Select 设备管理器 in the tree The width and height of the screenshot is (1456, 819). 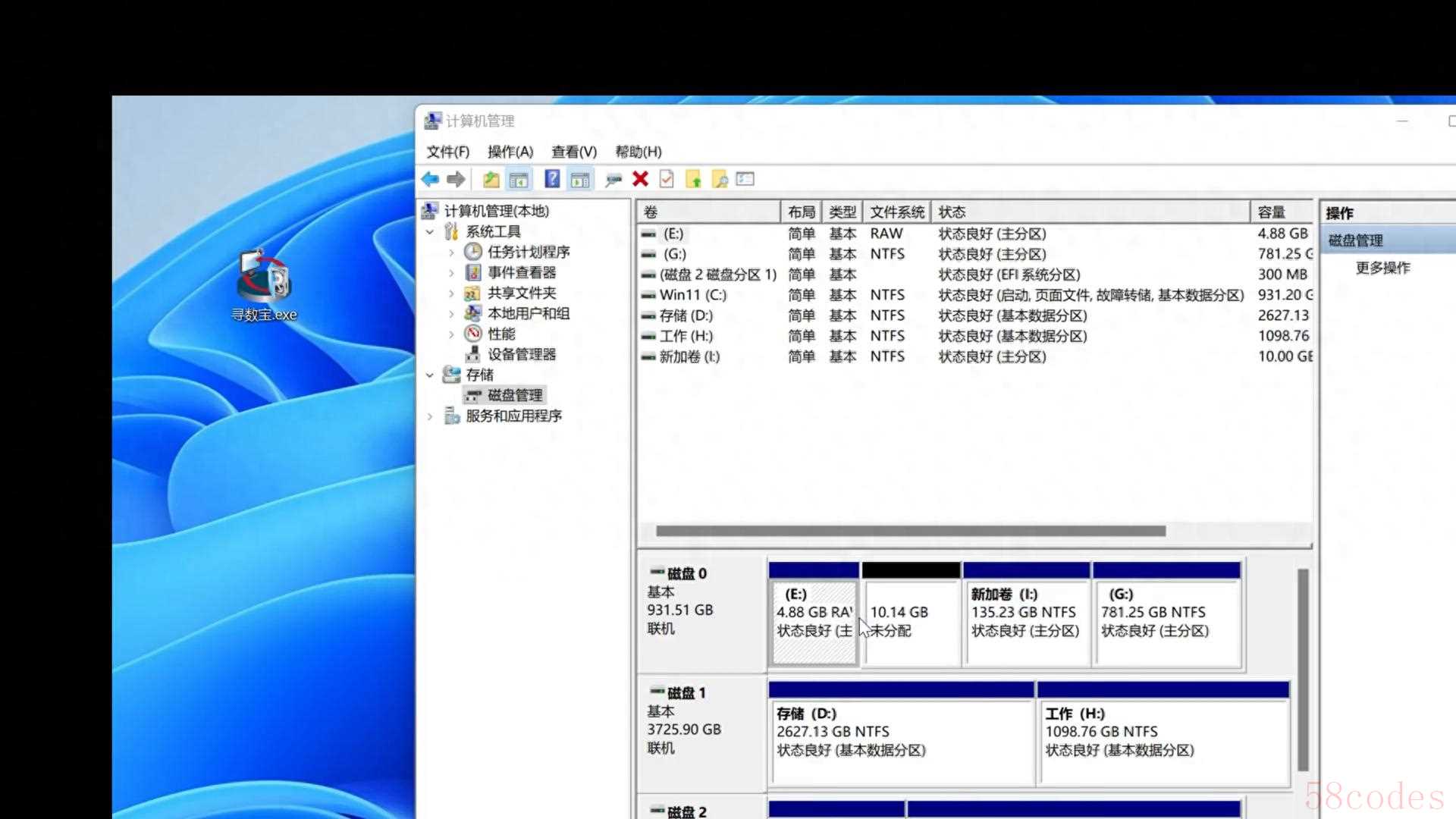(x=521, y=354)
